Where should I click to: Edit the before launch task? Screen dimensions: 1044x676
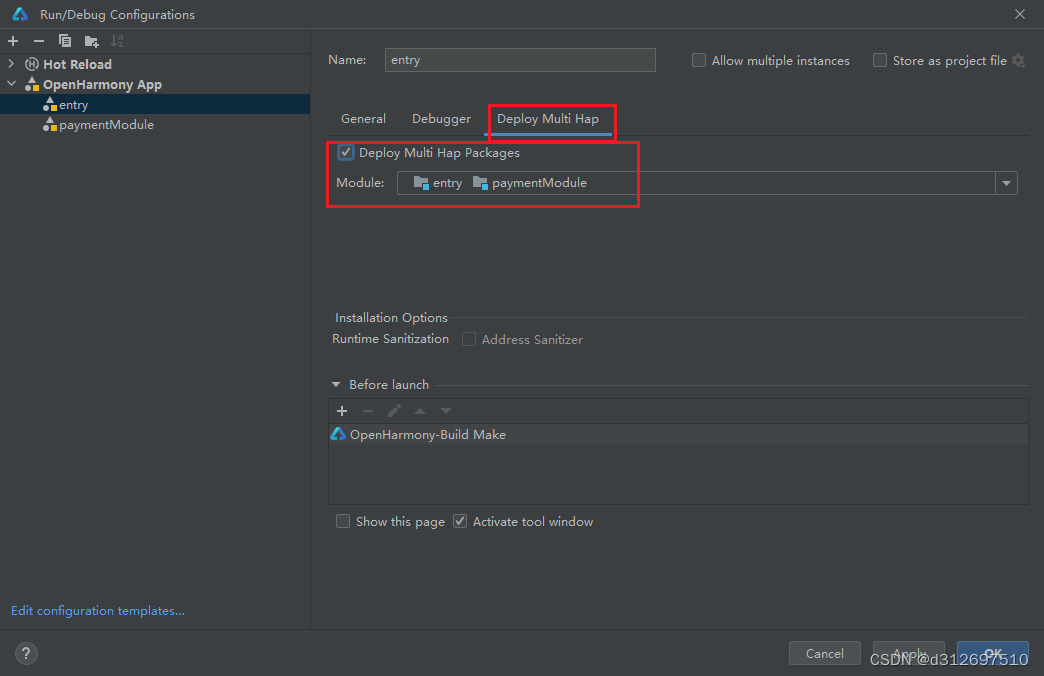click(x=394, y=411)
